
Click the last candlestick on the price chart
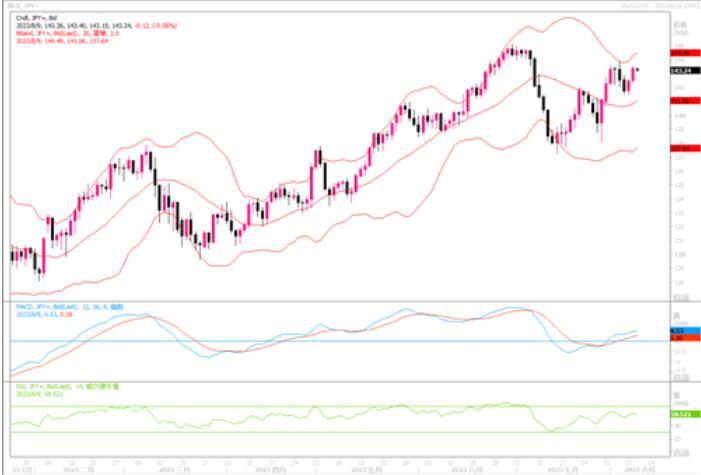coord(636,70)
